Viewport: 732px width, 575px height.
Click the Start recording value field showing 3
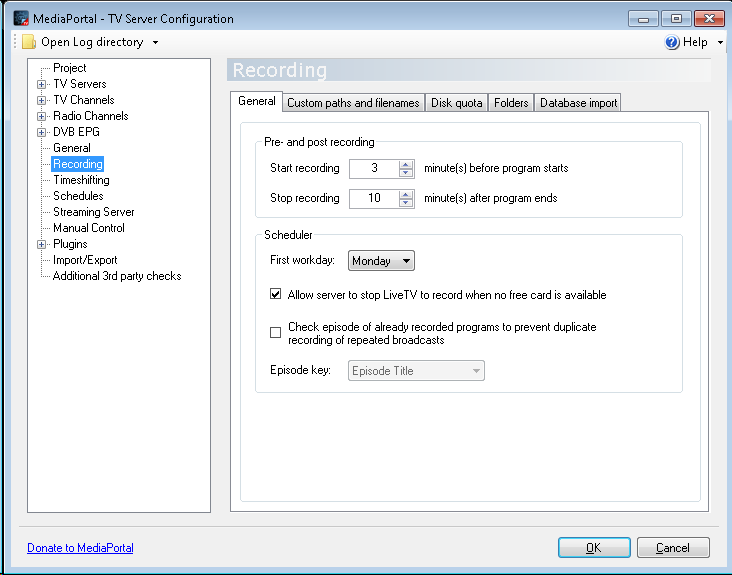click(x=374, y=168)
